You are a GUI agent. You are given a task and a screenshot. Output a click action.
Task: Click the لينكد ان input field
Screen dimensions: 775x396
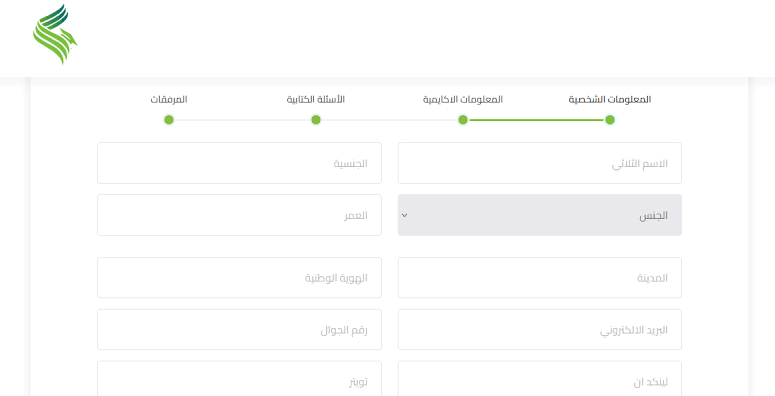pos(540,379)
